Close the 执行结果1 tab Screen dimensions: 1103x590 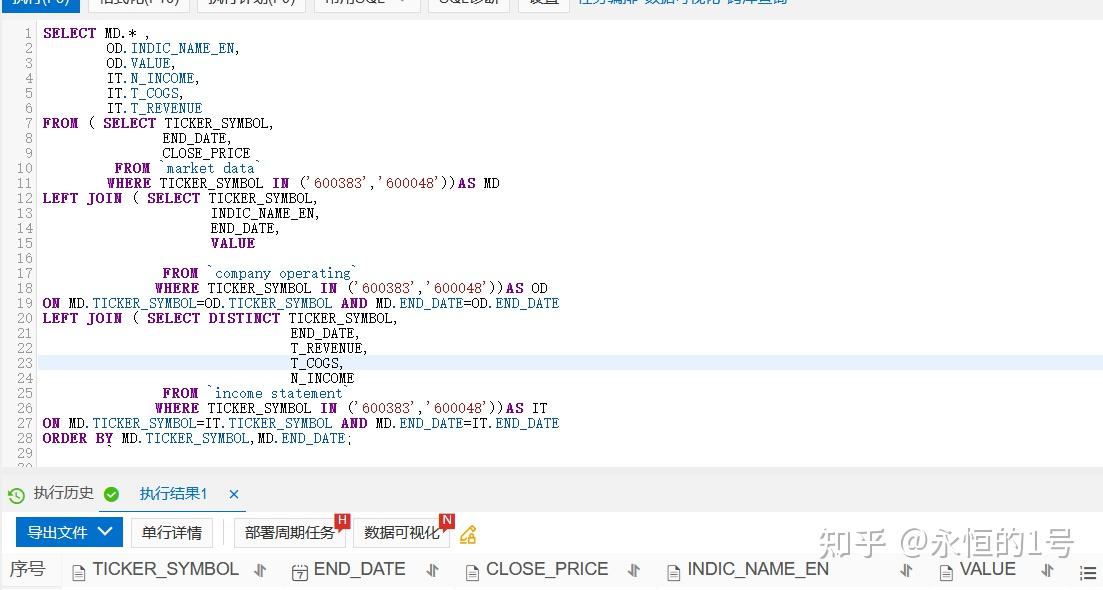tap(233, 493)
